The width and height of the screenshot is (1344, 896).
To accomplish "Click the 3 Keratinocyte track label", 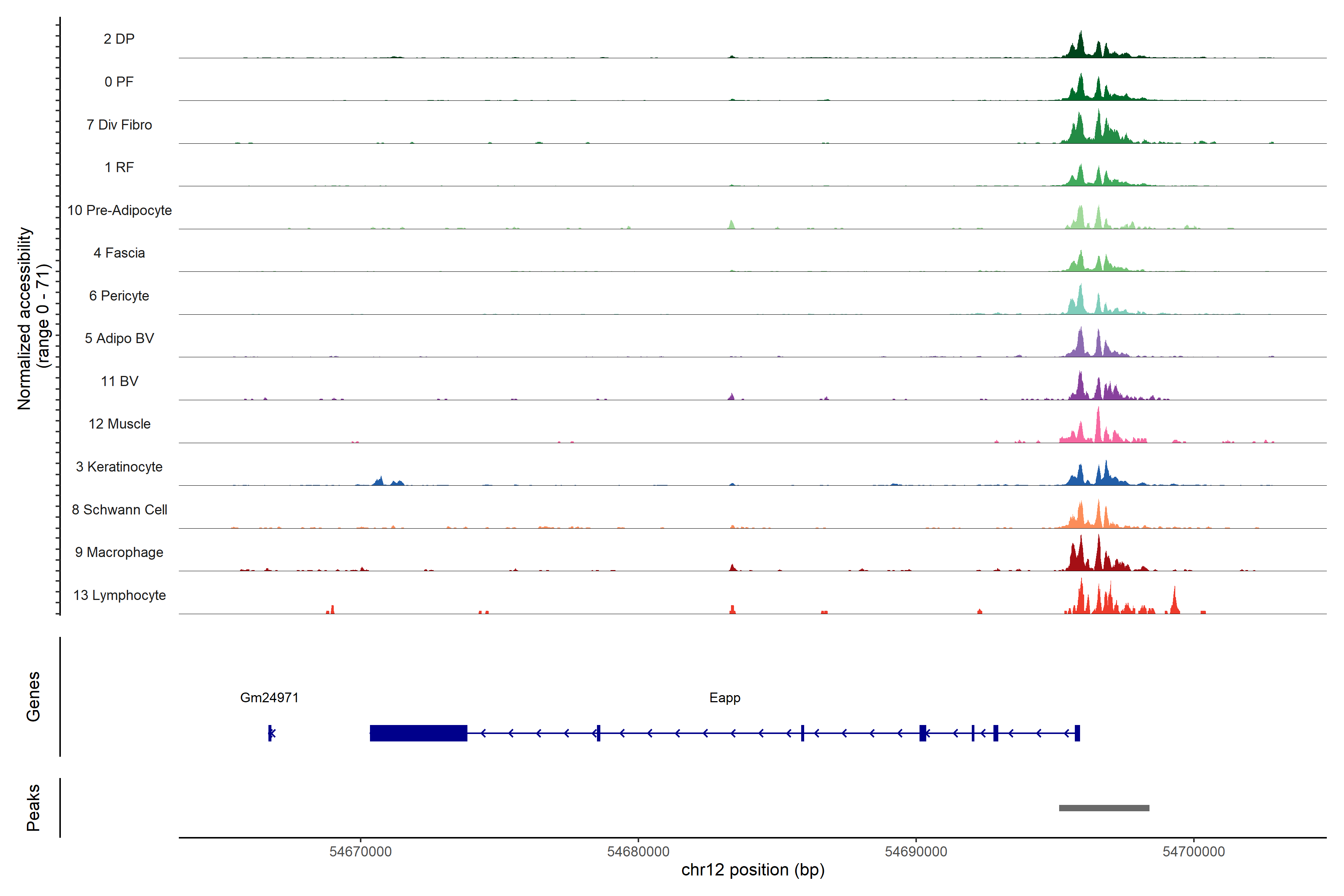I will (x=119, y=467).
